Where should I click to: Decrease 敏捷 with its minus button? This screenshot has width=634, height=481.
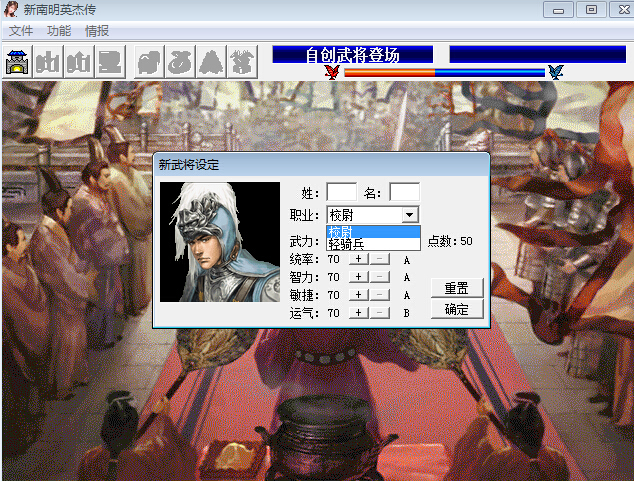380,295
